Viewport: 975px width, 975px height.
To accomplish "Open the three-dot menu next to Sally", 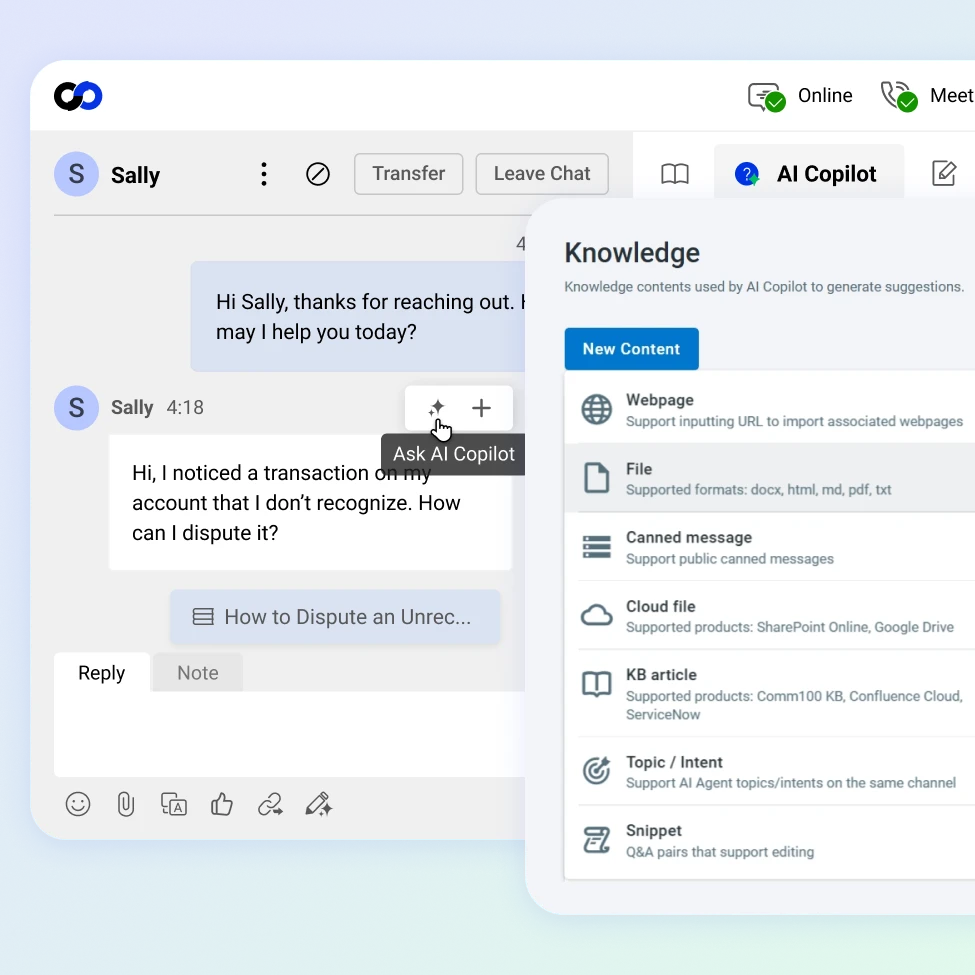I will pos(264,174).
